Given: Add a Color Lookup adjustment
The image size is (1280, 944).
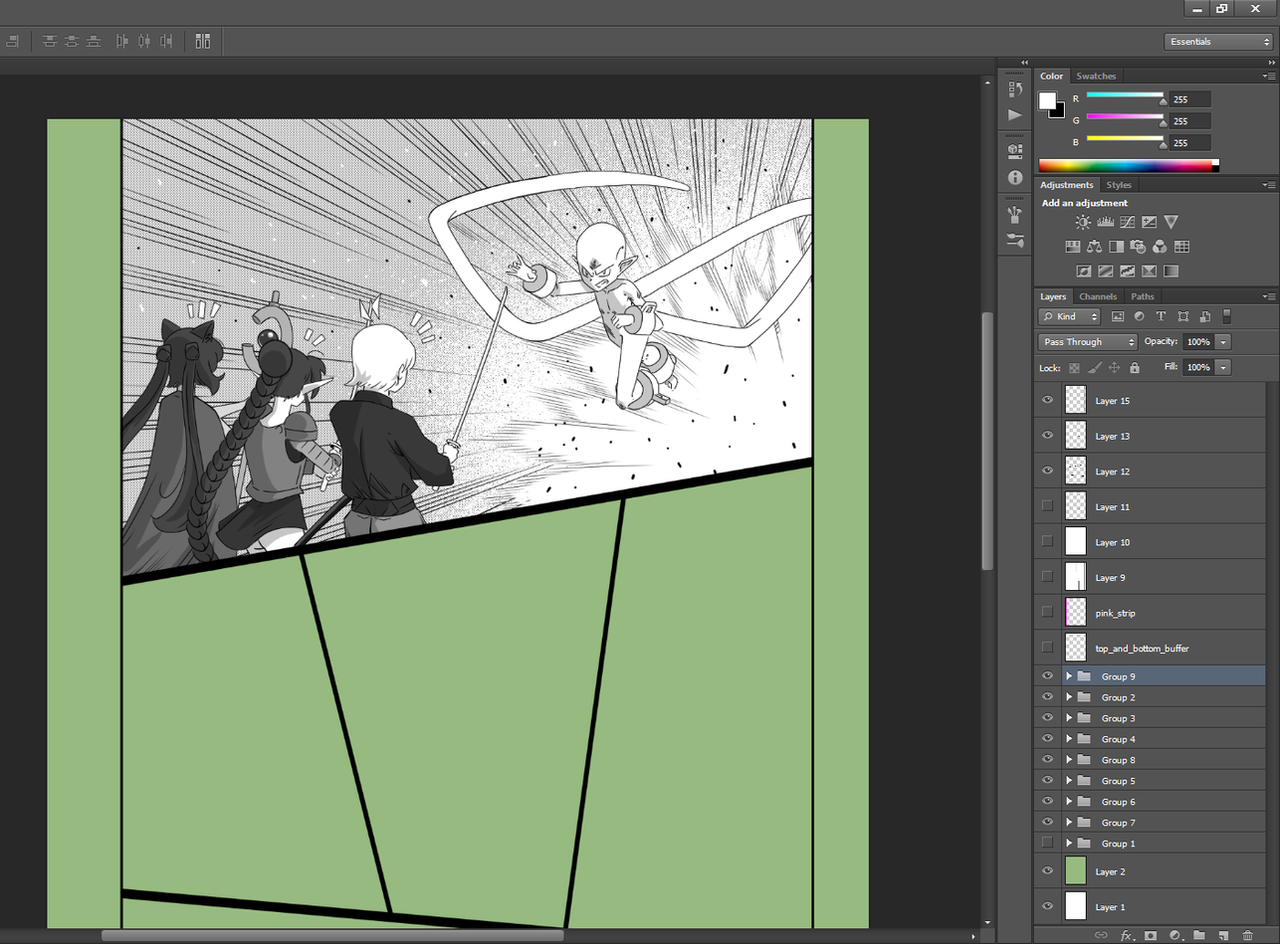Looking at the screenshot, I should (x=1182, y=247).
